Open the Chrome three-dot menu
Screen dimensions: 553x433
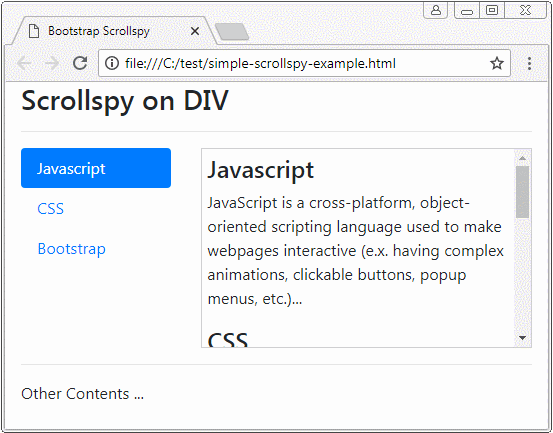click(529, 63)
